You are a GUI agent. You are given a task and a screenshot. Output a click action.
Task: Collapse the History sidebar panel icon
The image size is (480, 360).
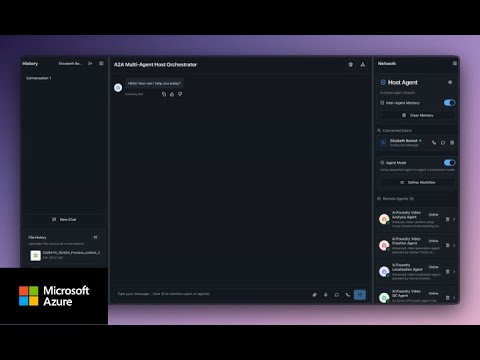[x=101, y=63]
